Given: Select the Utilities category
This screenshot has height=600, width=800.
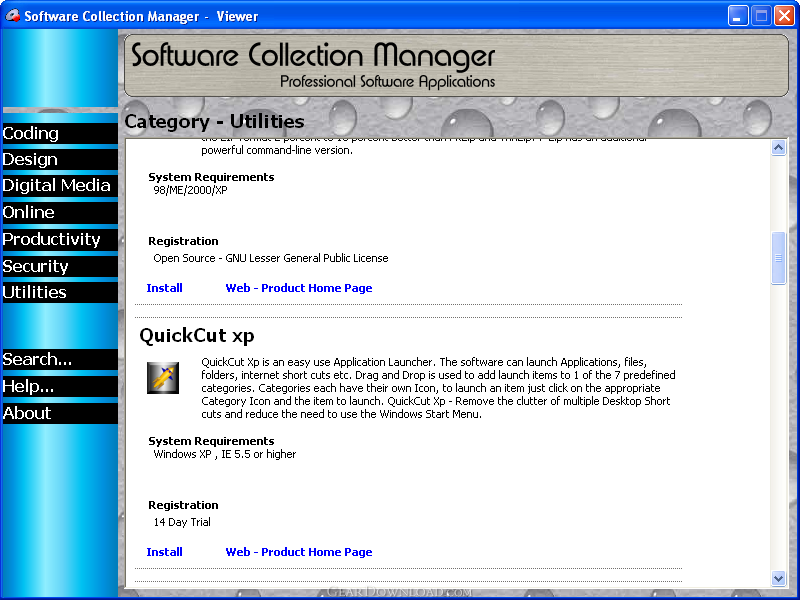Looking at the screenshot, I should [60, 292].
